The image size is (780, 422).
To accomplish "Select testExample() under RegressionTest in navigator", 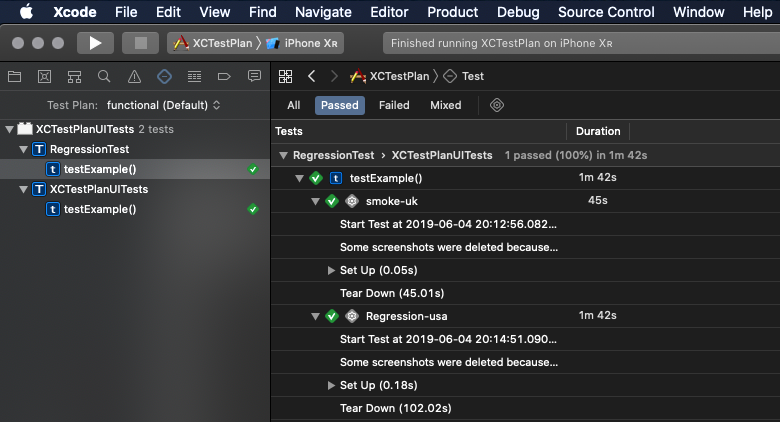I will click(100, 169).
